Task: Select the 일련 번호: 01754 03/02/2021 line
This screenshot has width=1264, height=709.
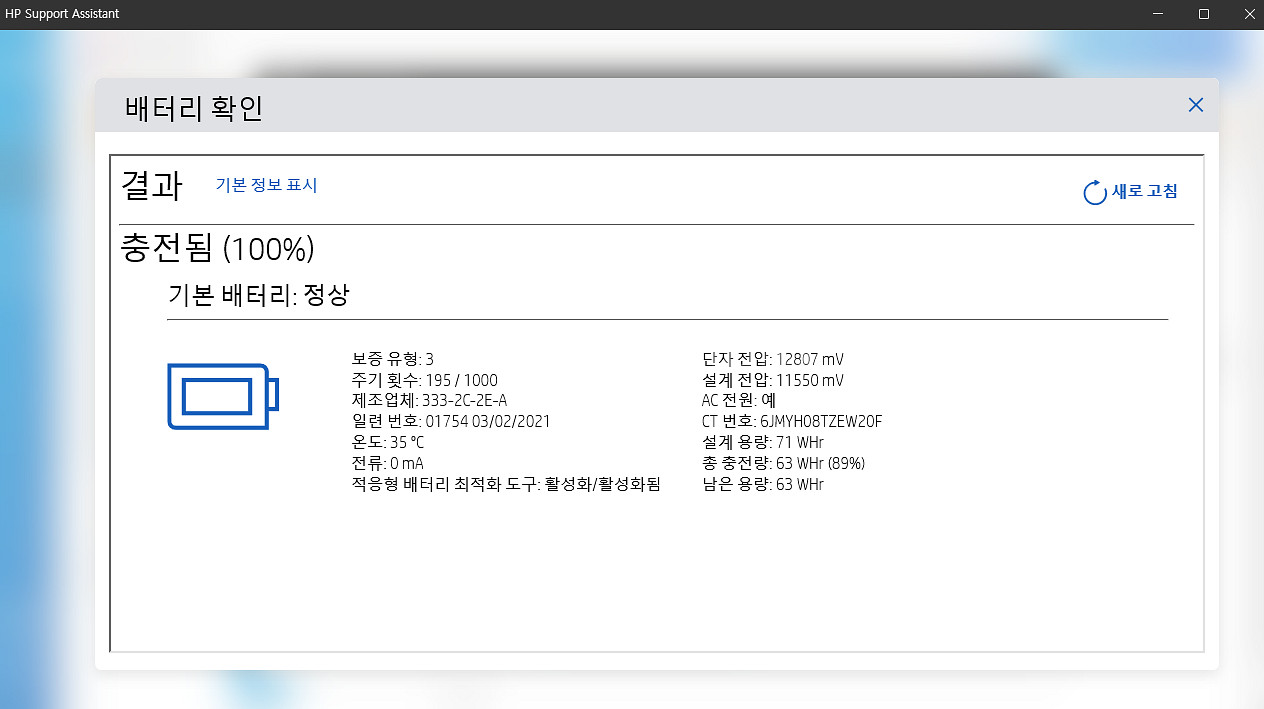Action: (451, 422)
